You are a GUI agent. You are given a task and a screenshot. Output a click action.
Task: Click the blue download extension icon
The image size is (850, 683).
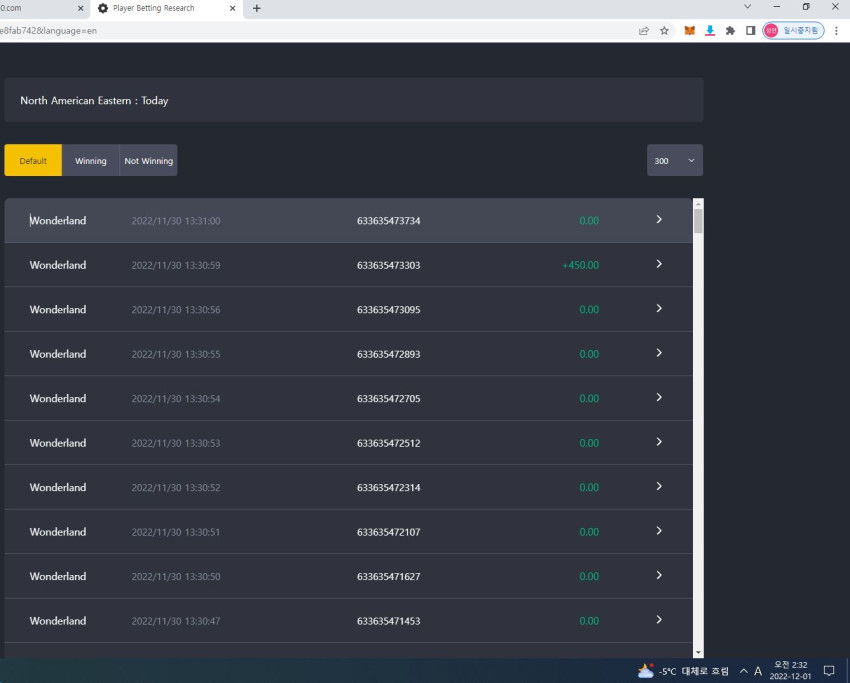point(710,31)
